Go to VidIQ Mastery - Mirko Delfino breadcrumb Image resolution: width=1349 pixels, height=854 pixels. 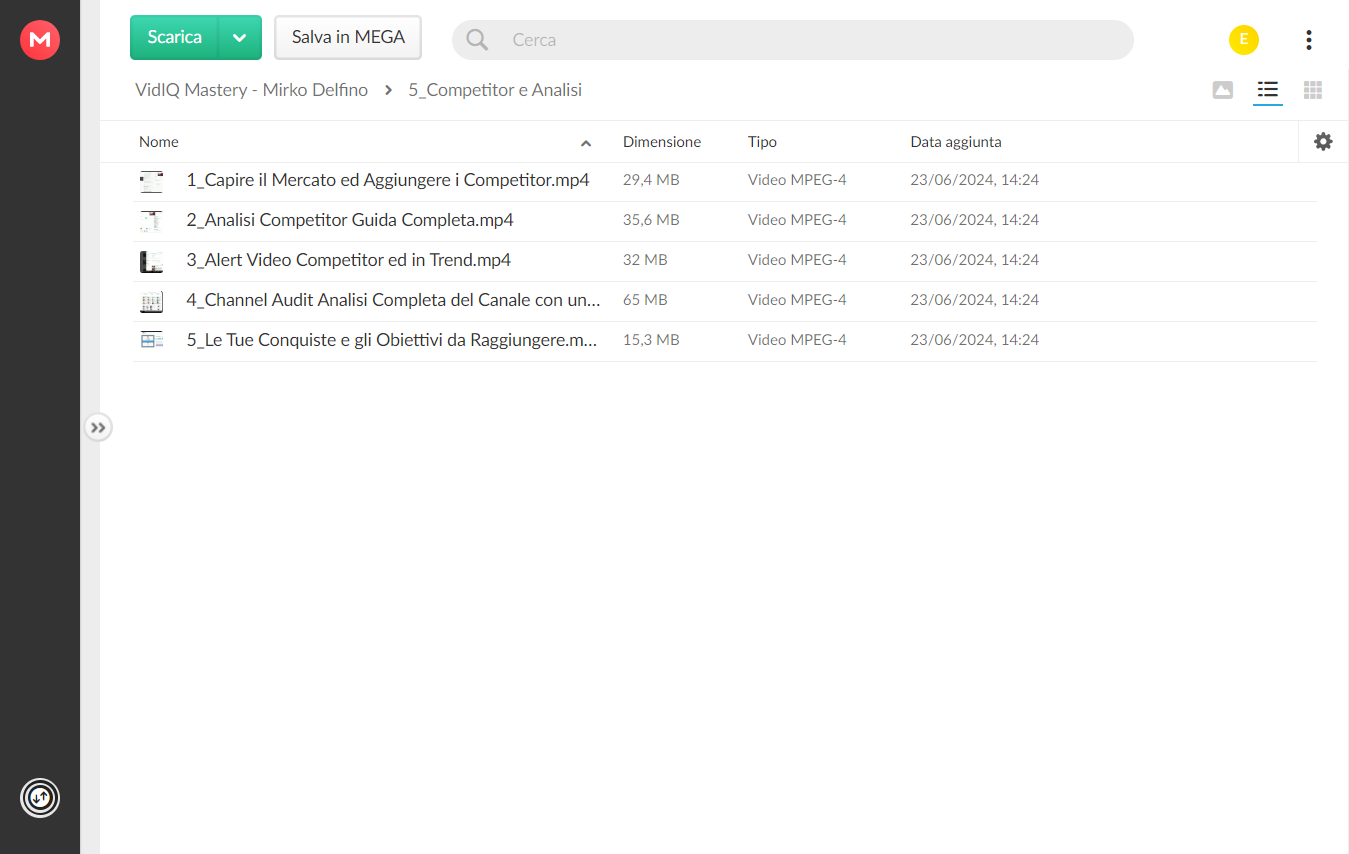251,90
